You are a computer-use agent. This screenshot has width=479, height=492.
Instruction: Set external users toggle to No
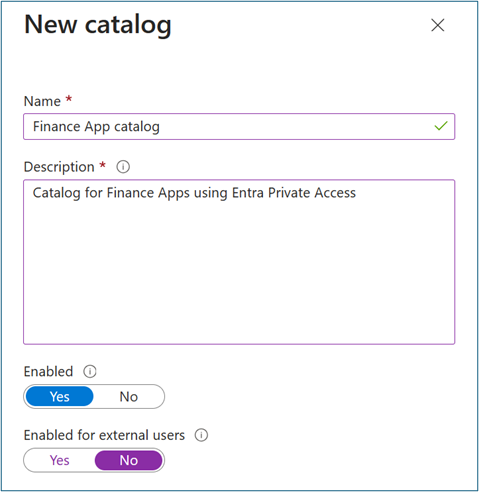point(129,460)
